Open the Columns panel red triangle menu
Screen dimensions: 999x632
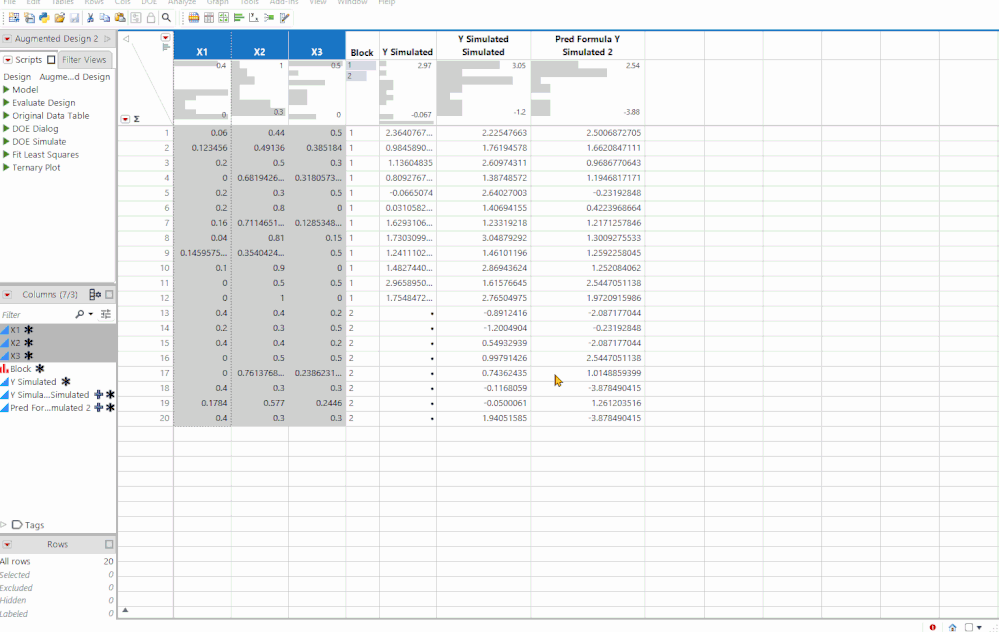click(x=7, y=294)
